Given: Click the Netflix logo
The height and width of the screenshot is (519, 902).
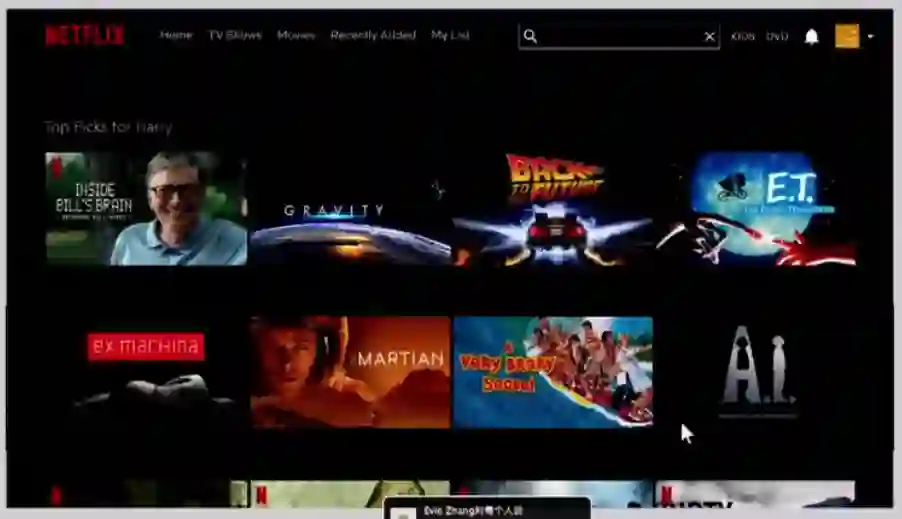Looking at the screenshot, I should click(85, 35).
